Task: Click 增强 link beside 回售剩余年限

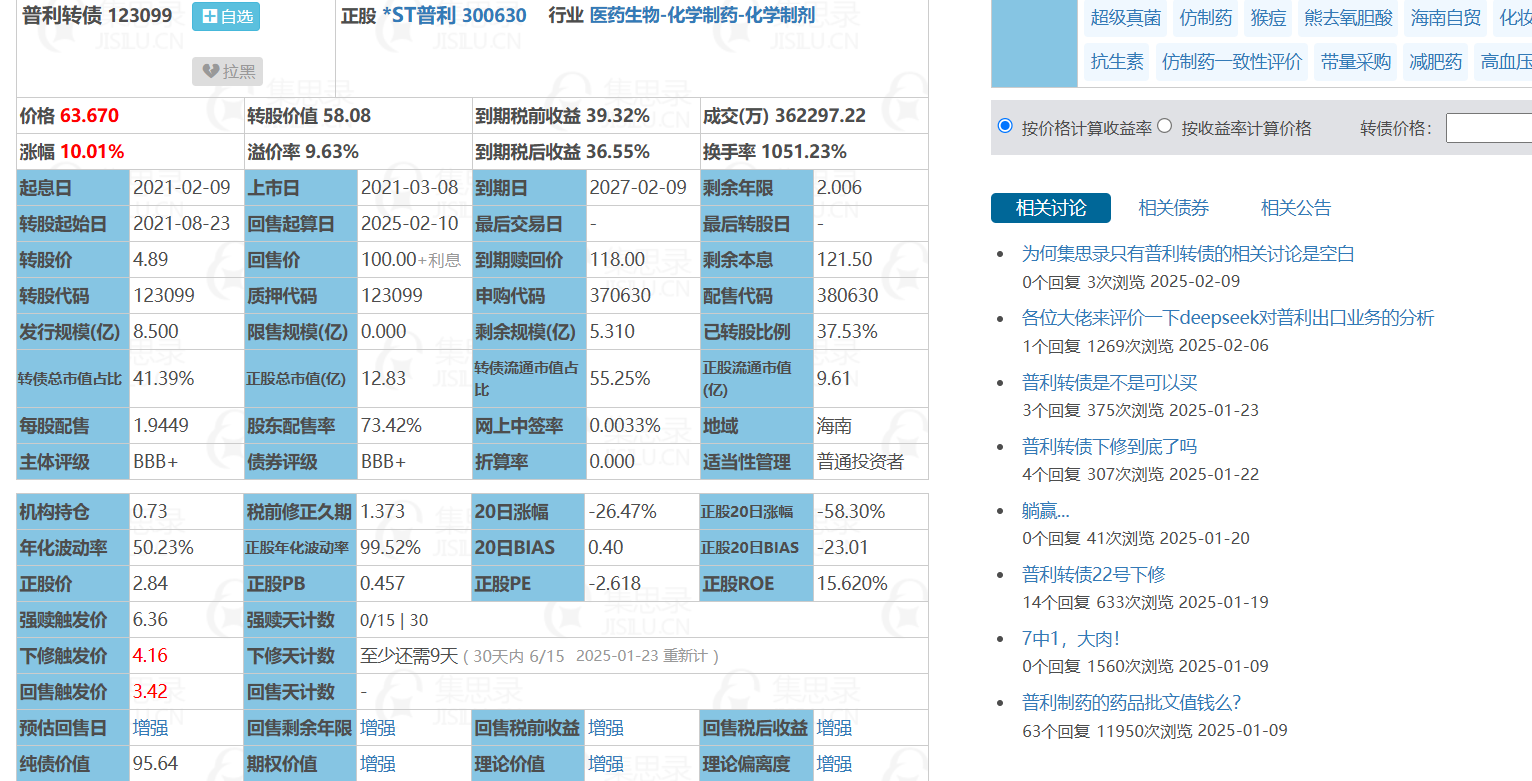Action: tap(378, 728)
